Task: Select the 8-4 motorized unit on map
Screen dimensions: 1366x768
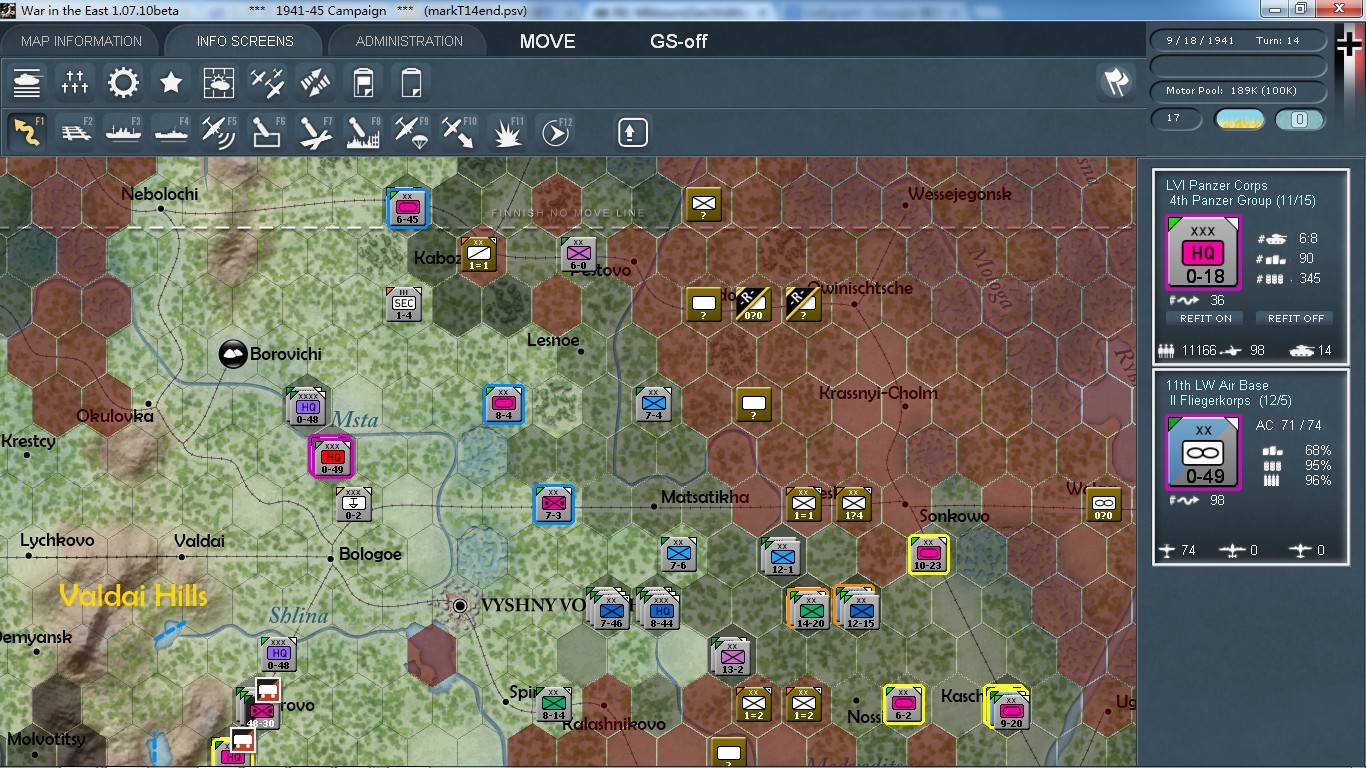Action: 504,405
